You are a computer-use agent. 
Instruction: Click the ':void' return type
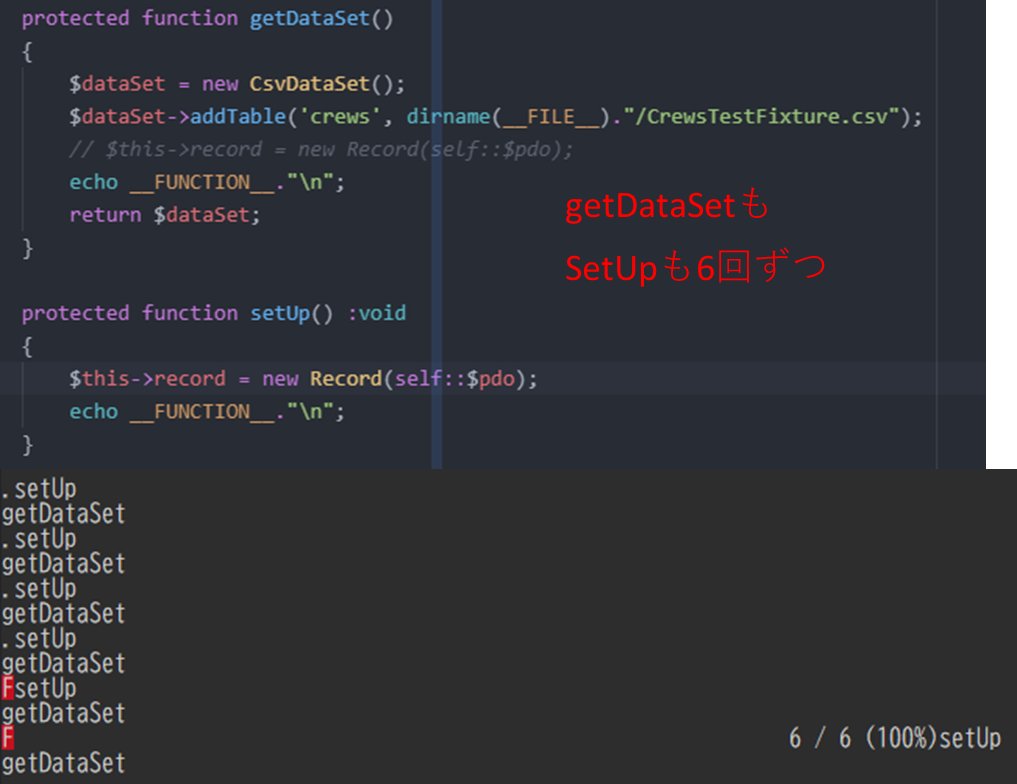click(x=377, y=313)
